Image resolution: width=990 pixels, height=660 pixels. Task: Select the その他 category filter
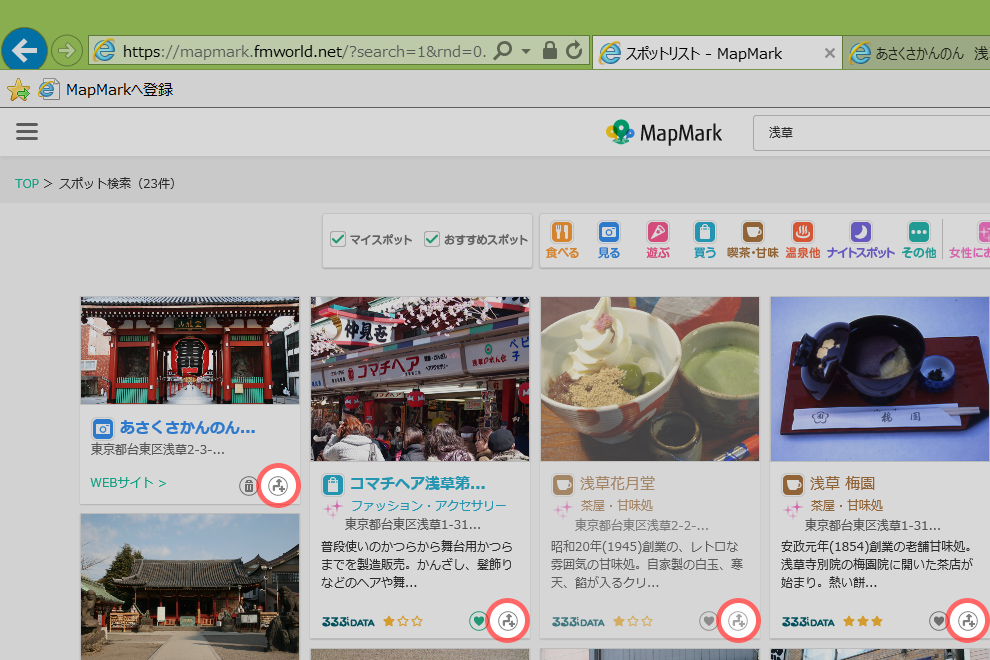918,240
